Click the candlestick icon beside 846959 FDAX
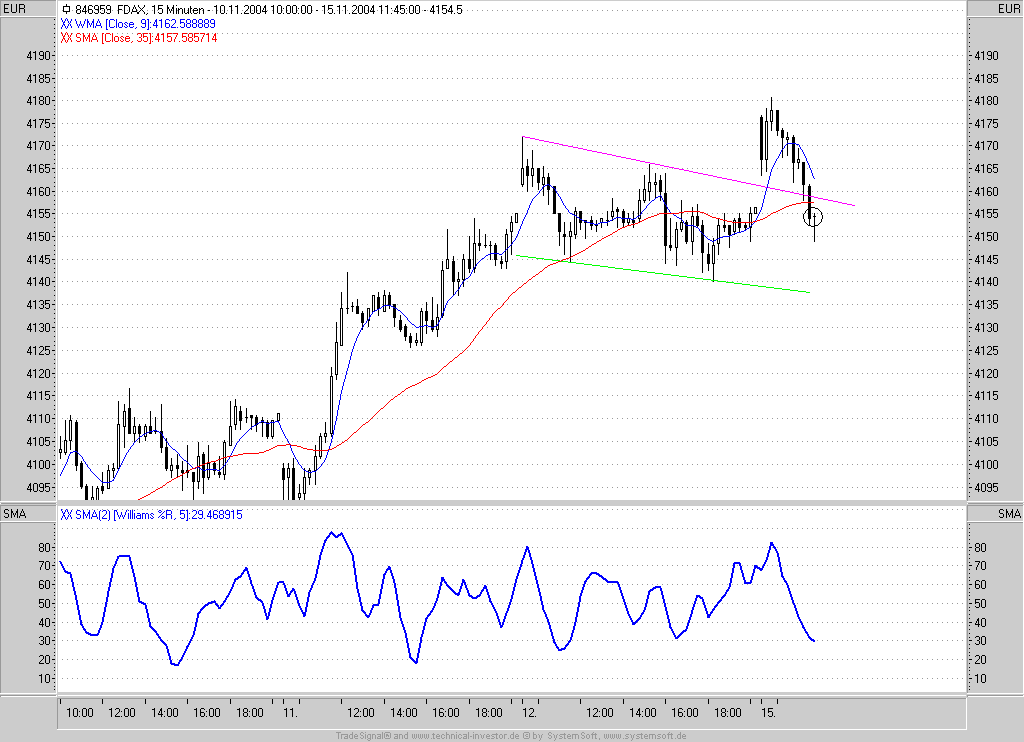The height and width of the screenshot is (742, 1024). 66,10
